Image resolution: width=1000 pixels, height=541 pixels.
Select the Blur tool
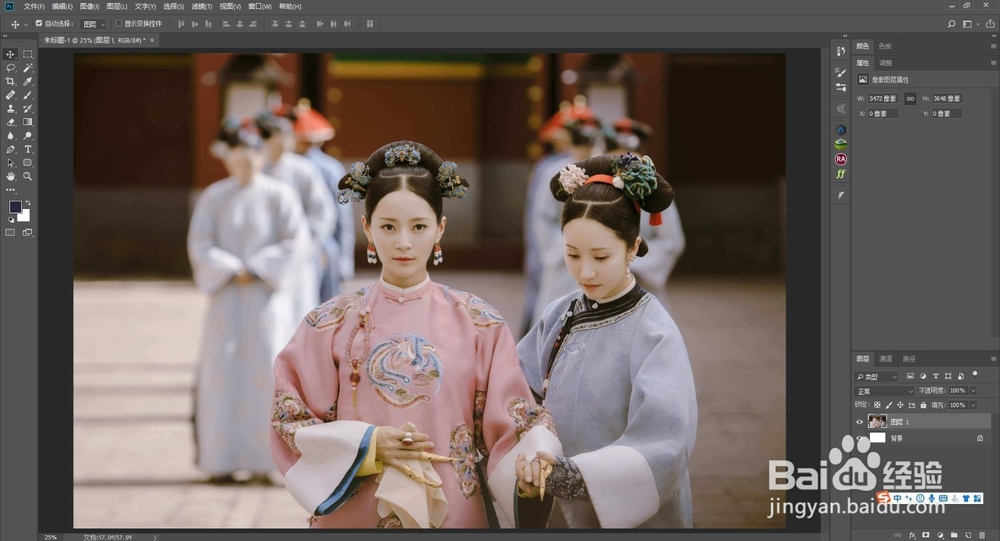click(10, 136)
